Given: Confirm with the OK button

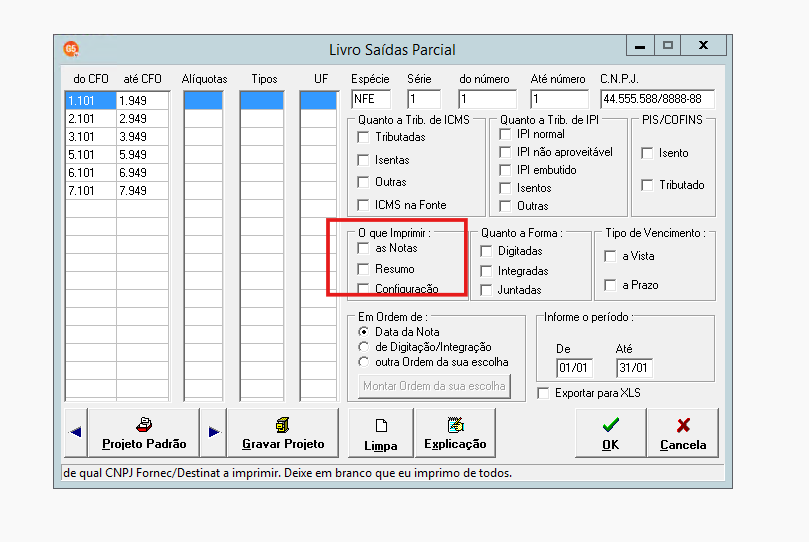Looking at the screenshot, I should [x=610, y=433].
